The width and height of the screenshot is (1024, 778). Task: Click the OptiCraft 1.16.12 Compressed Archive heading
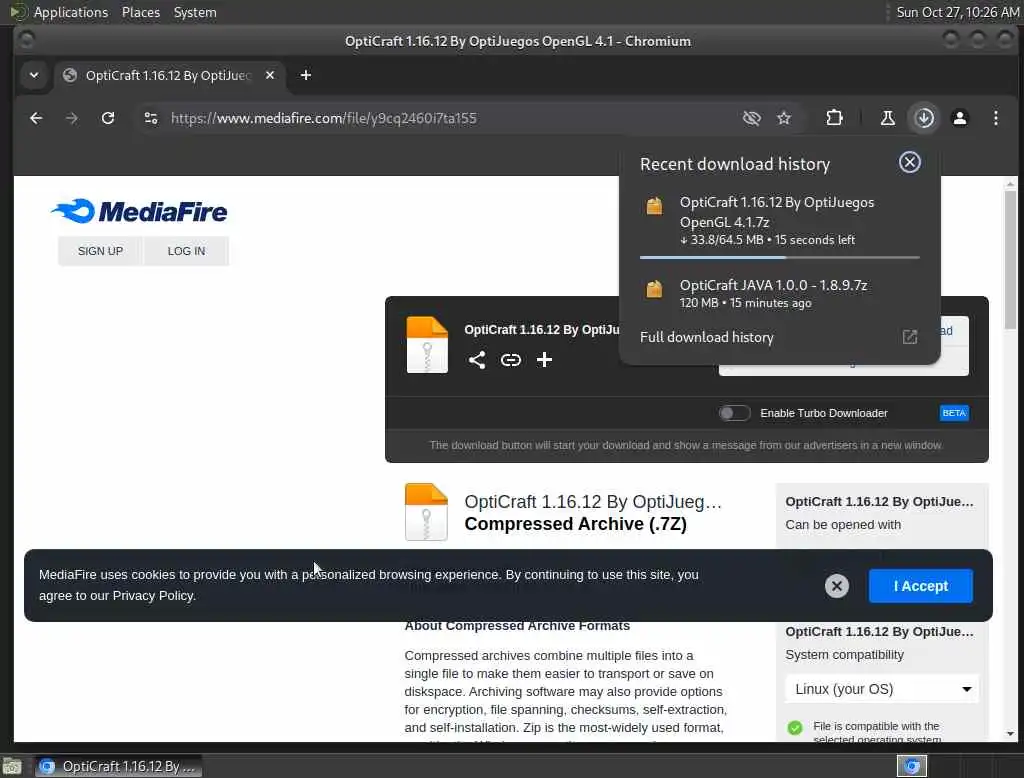[593, 513]
